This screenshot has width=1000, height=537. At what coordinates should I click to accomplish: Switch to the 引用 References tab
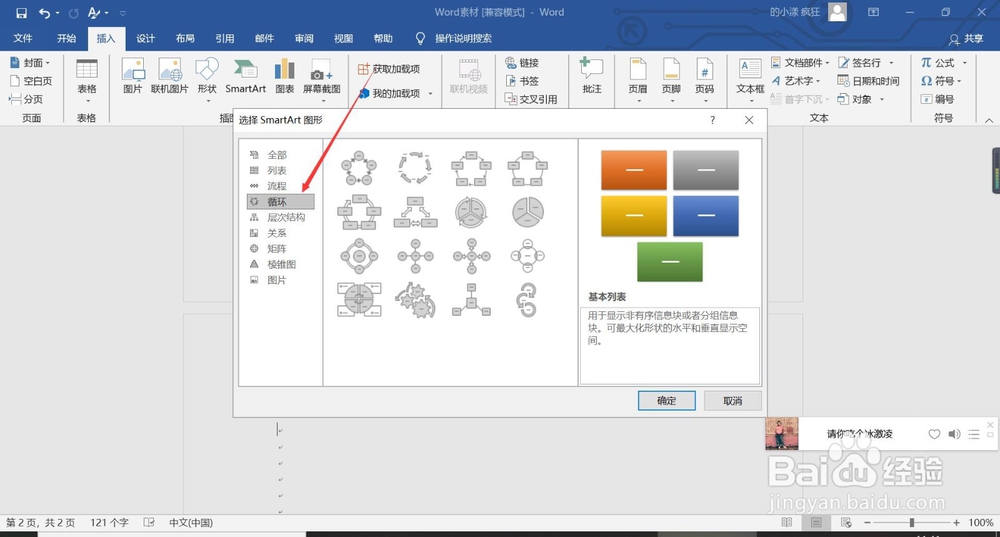pos(224,38)
